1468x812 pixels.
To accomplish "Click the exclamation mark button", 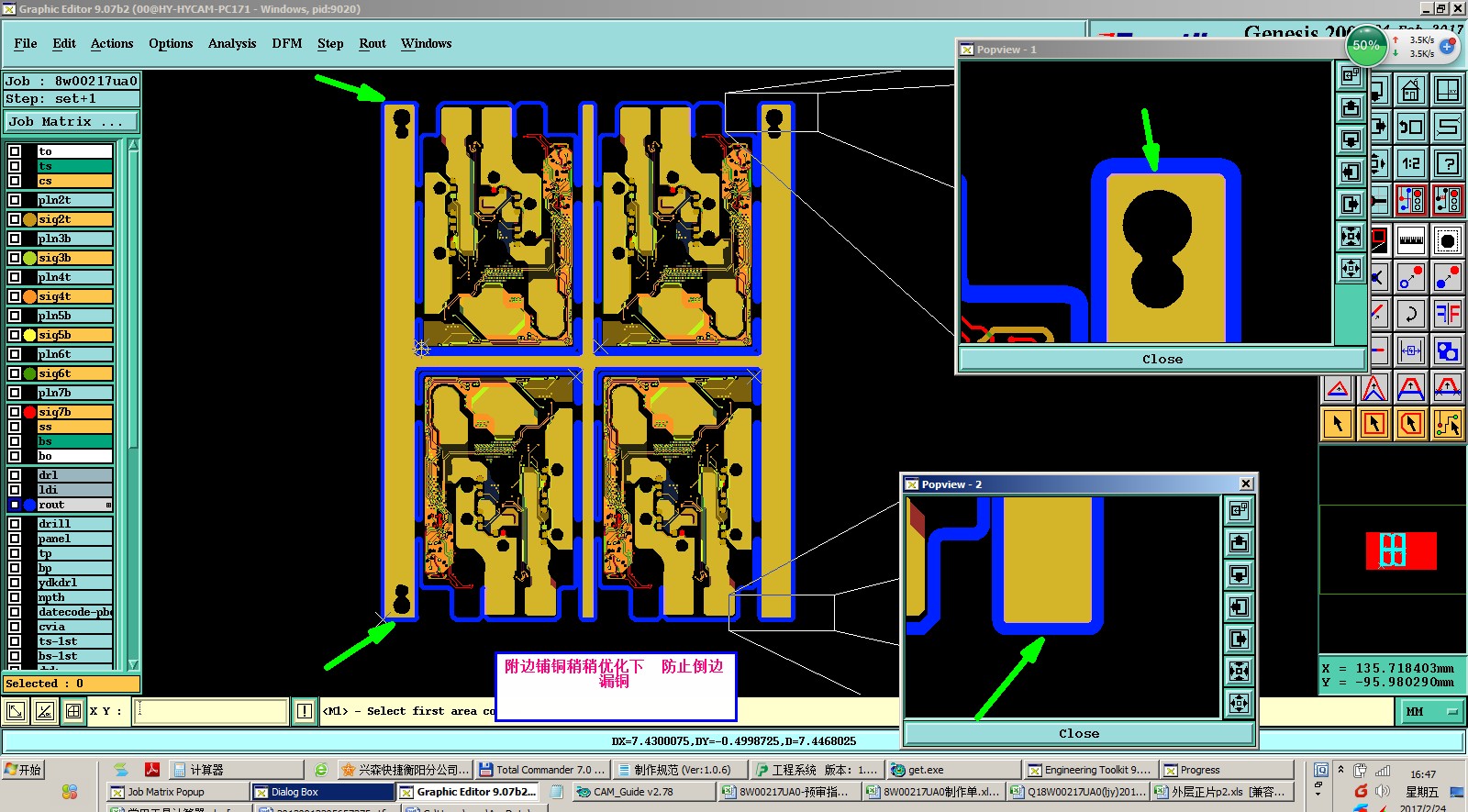I will click(x=305, y=711).
